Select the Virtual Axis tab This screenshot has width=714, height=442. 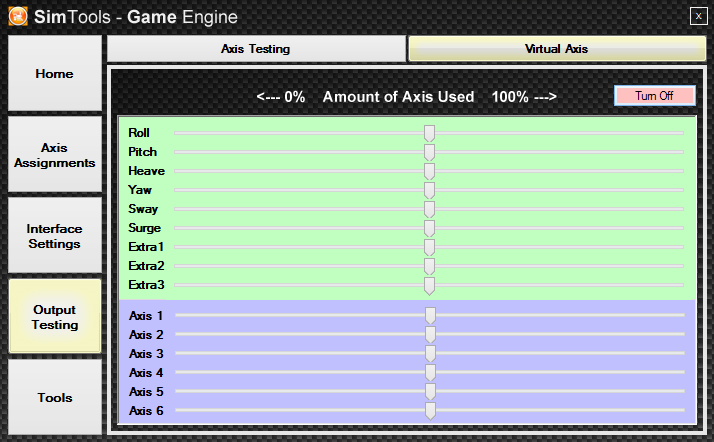click(x=556, y=49)
